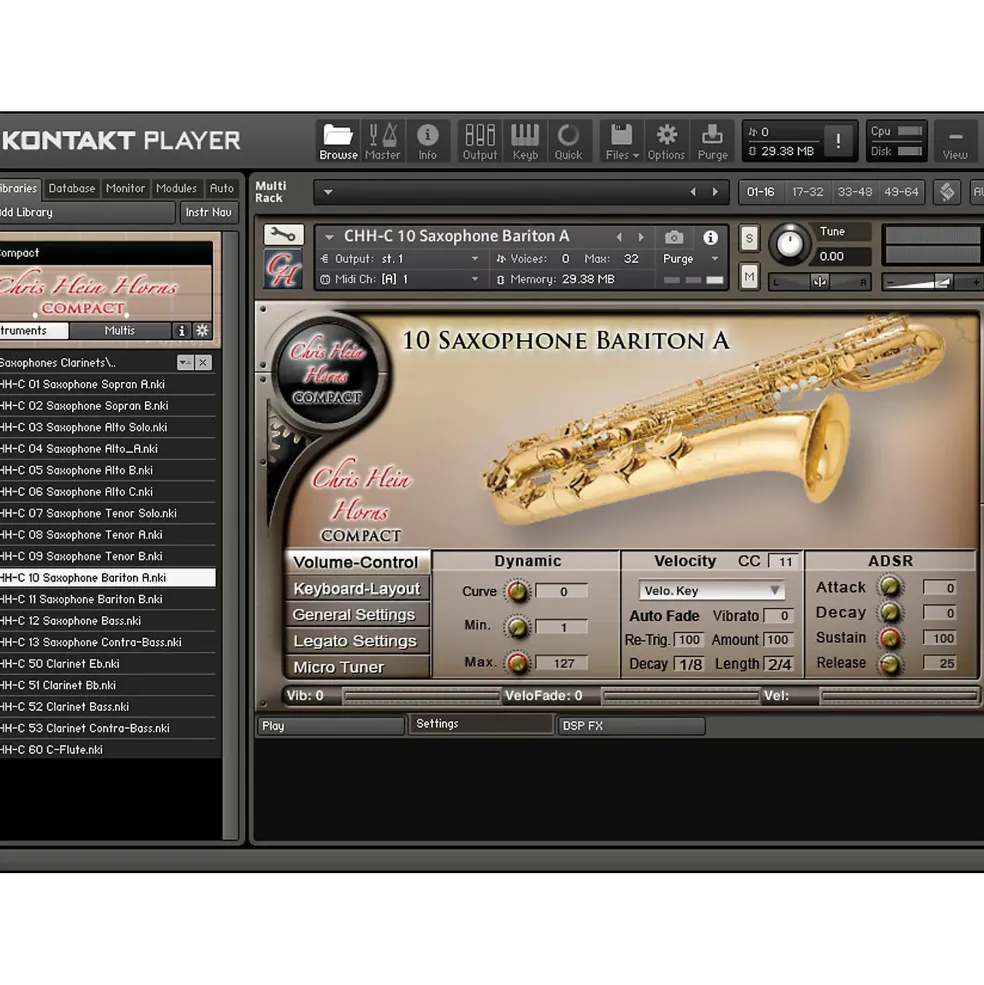Open the Quick-load browser
Screen dimensions: 984x985
point(568,141)
